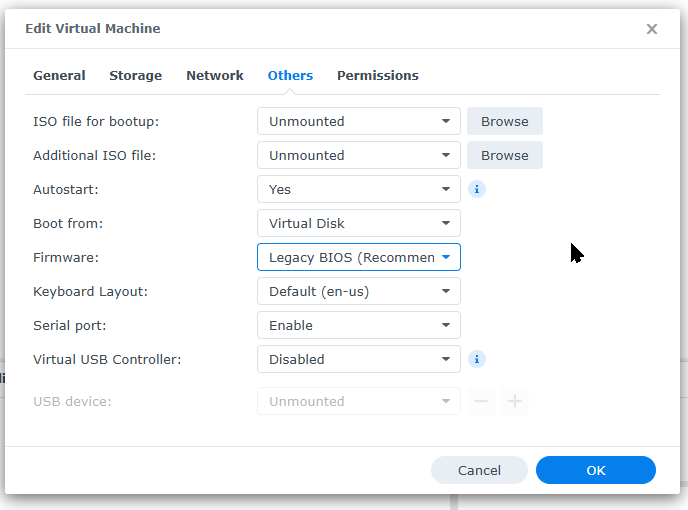The image size is (688, 510).
Task: Close the Edit Virtual Machine dialog
Action: point(652,29)
